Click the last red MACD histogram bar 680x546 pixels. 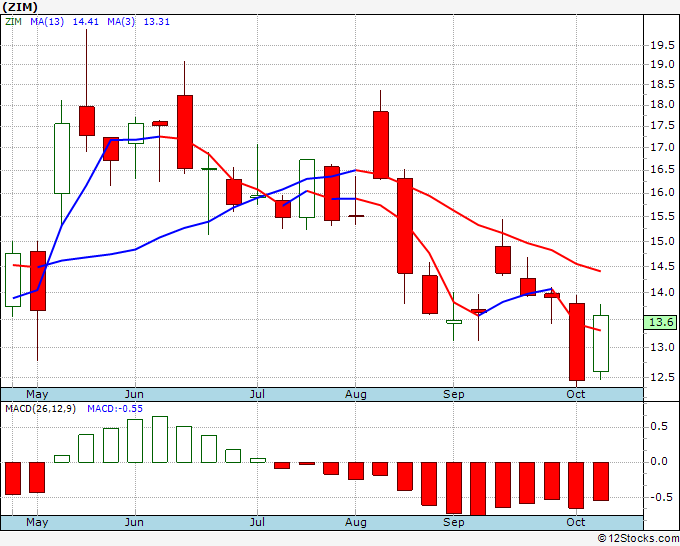tap(601, 481)
